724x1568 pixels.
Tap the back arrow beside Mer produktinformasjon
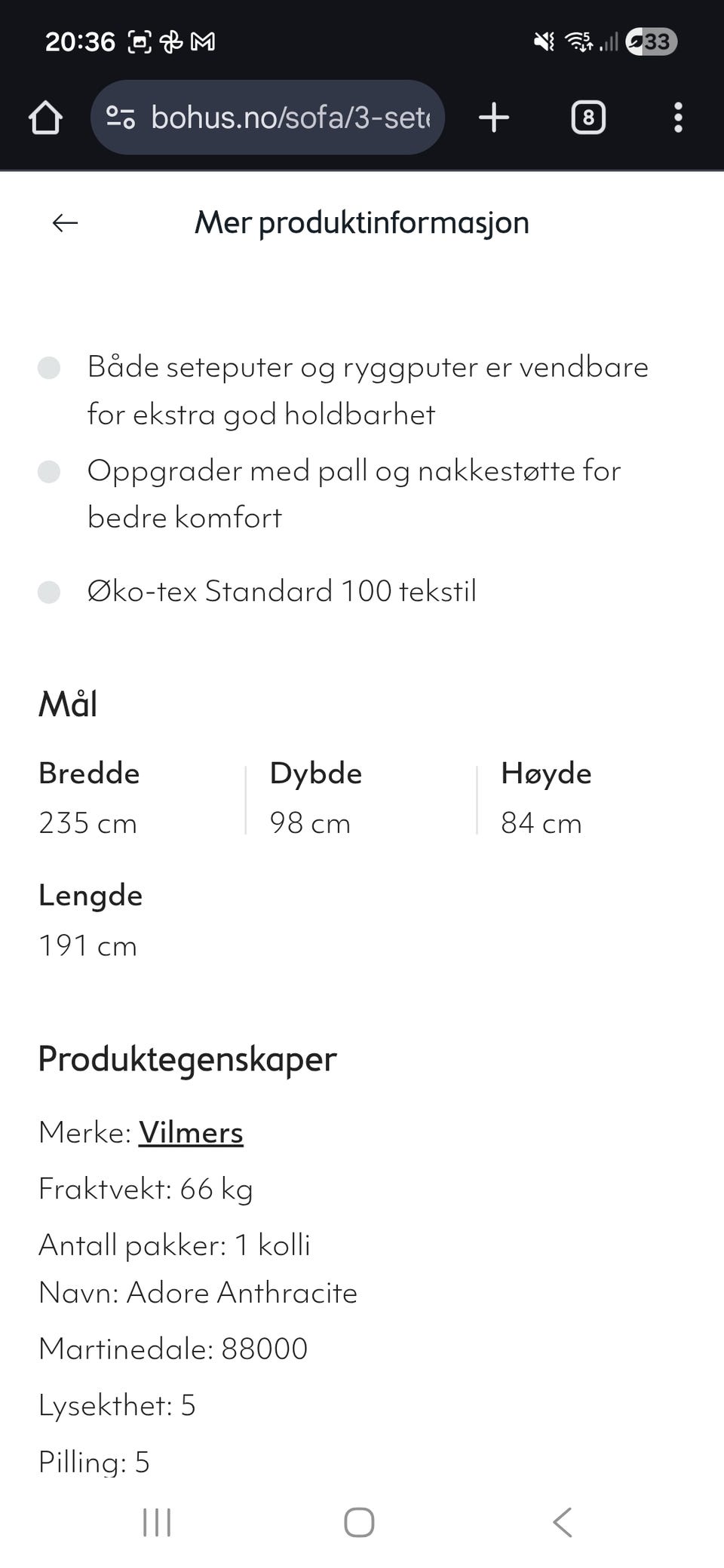65,222
